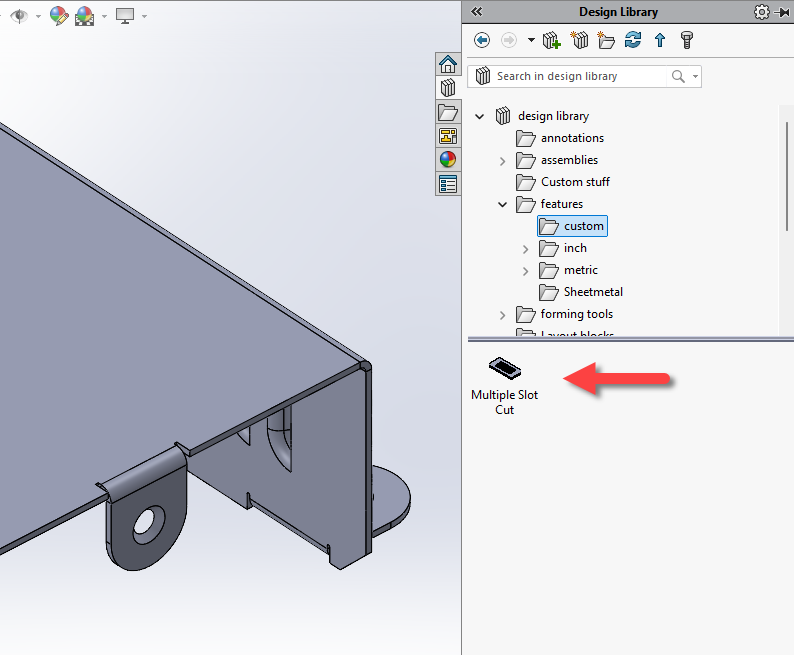Click Create New Folder icon
Viewport: 794px width, 655px height.
coord(606,40)
